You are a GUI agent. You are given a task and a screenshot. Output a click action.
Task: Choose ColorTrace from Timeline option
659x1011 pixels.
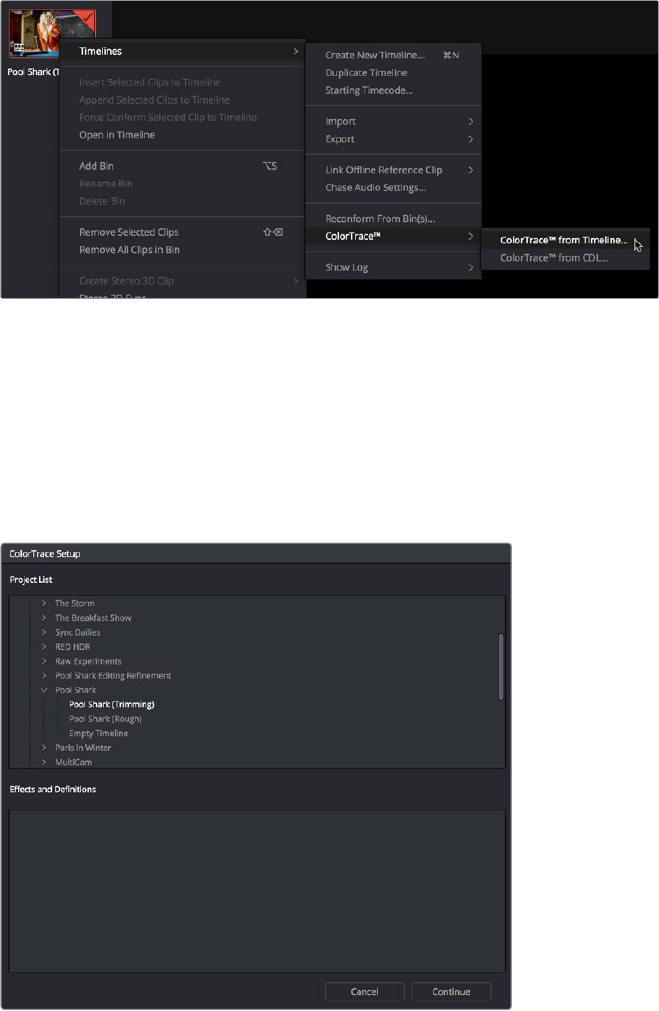tap(564, 240)
